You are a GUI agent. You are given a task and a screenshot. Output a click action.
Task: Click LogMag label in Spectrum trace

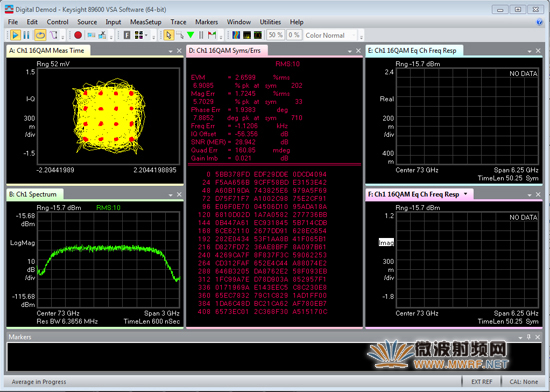tap(22, 243)
